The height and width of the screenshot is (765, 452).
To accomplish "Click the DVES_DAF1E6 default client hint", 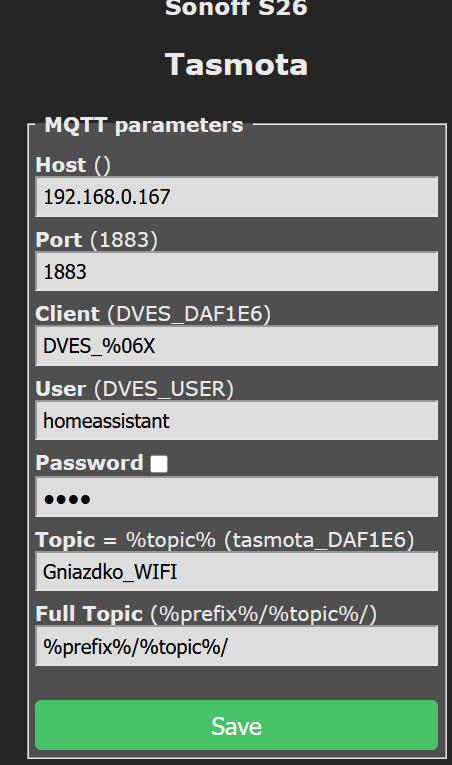I will [189, 314].
